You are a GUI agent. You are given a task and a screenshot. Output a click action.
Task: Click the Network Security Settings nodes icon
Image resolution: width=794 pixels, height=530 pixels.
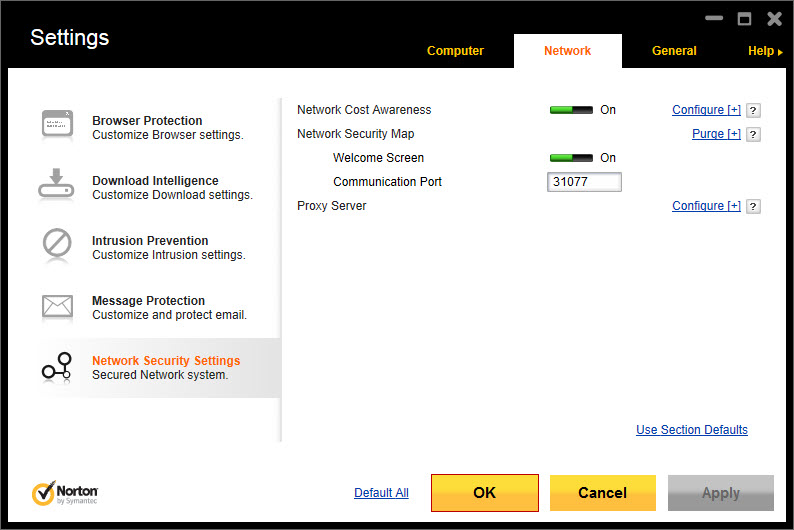point(57,367)
